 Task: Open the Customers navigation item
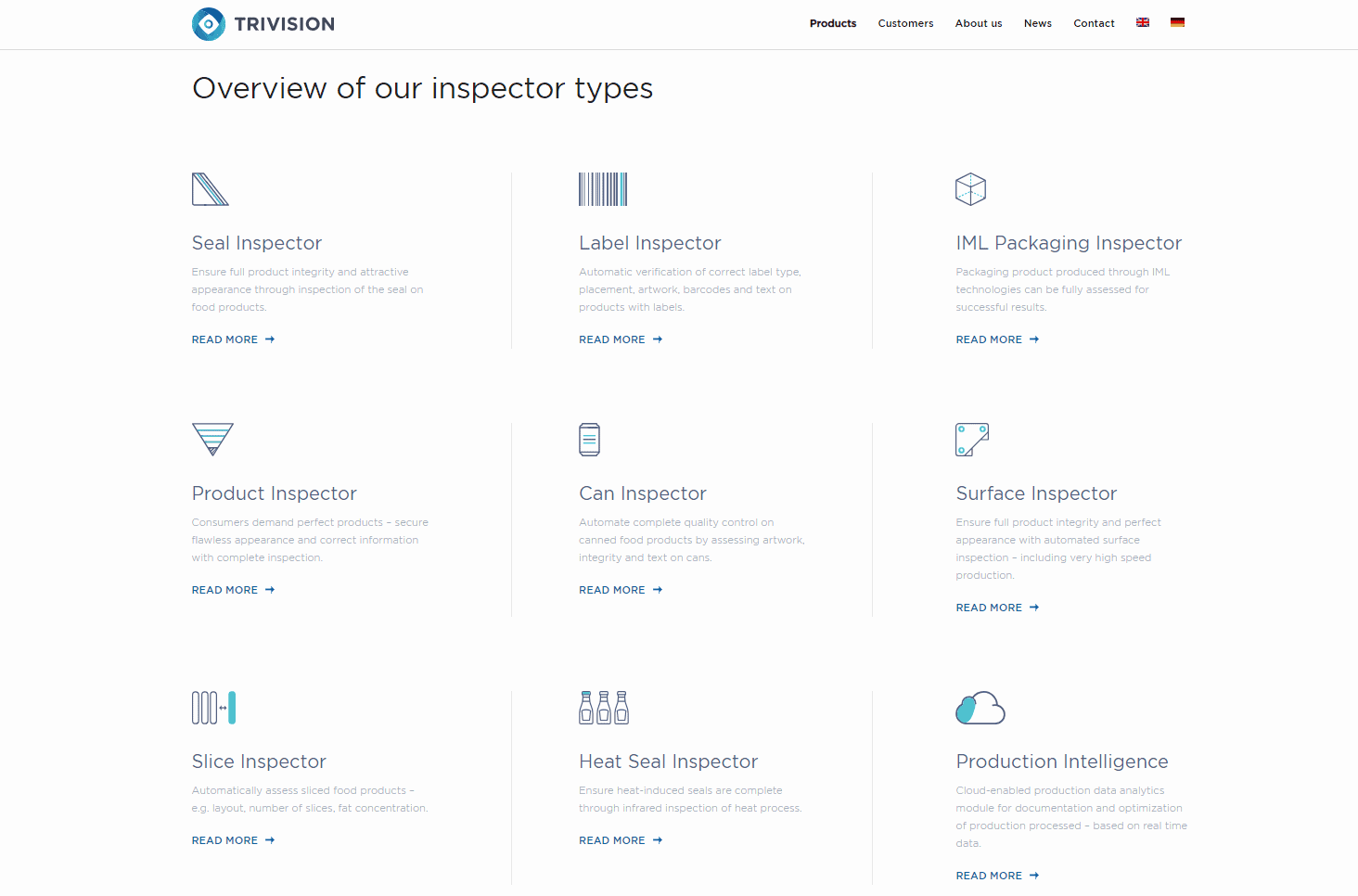905,23
